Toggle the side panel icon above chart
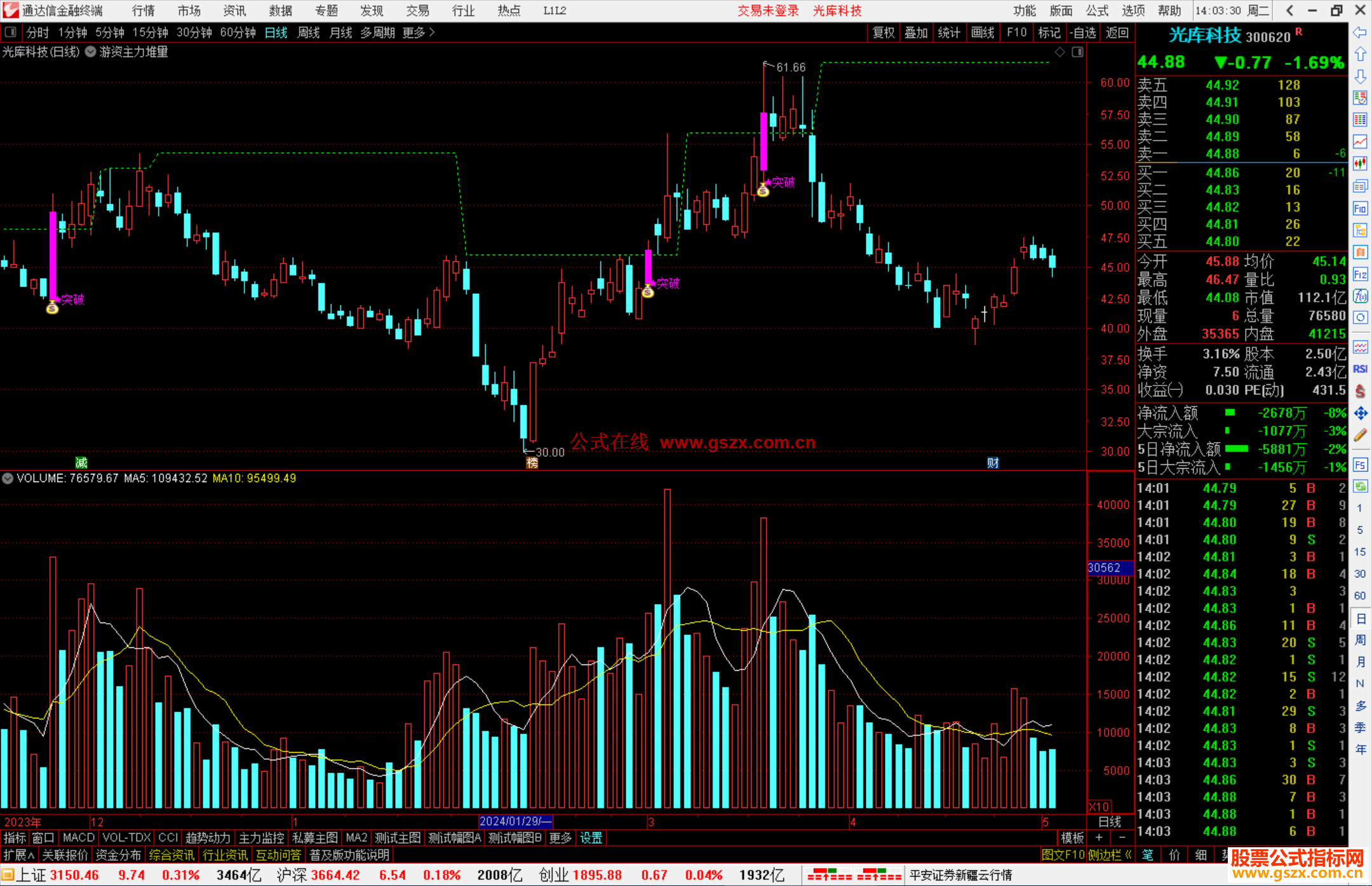Viewport: 1372px width, 886px height. pos(1077,52)
